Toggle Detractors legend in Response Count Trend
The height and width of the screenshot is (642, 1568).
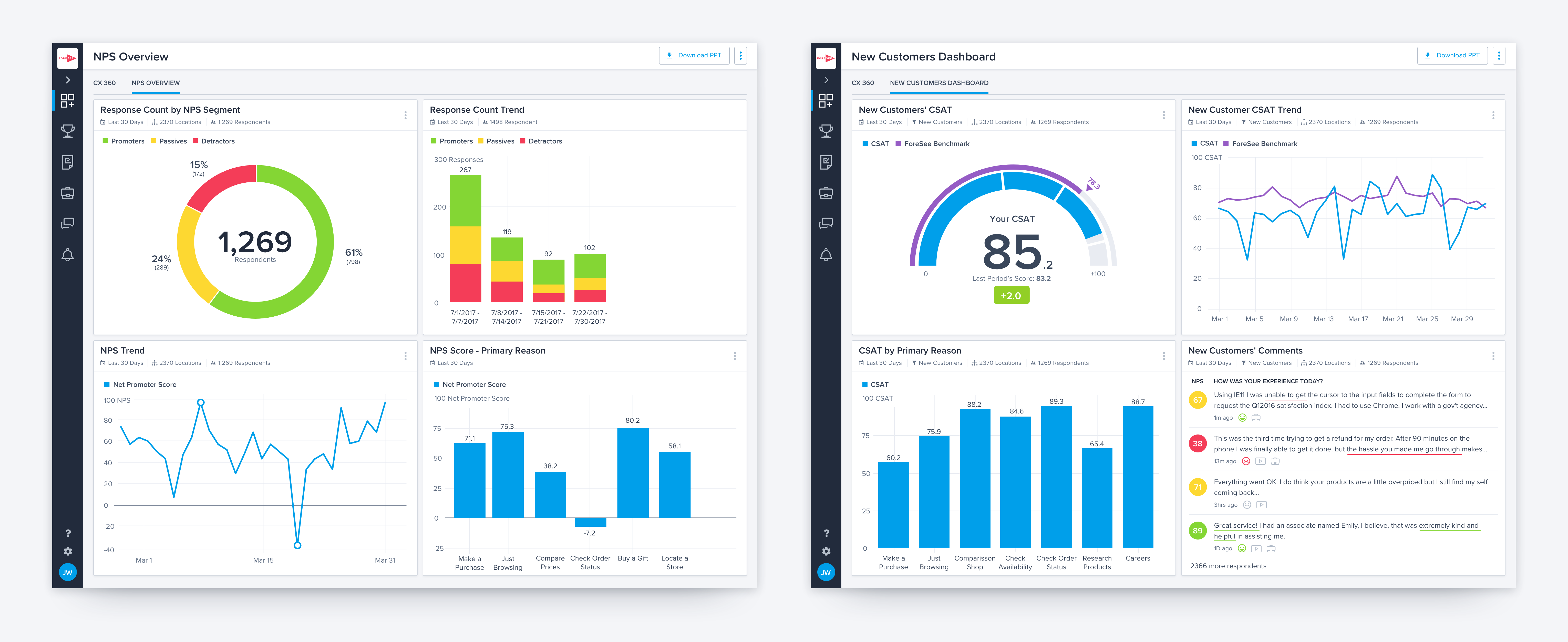(541, 141)
